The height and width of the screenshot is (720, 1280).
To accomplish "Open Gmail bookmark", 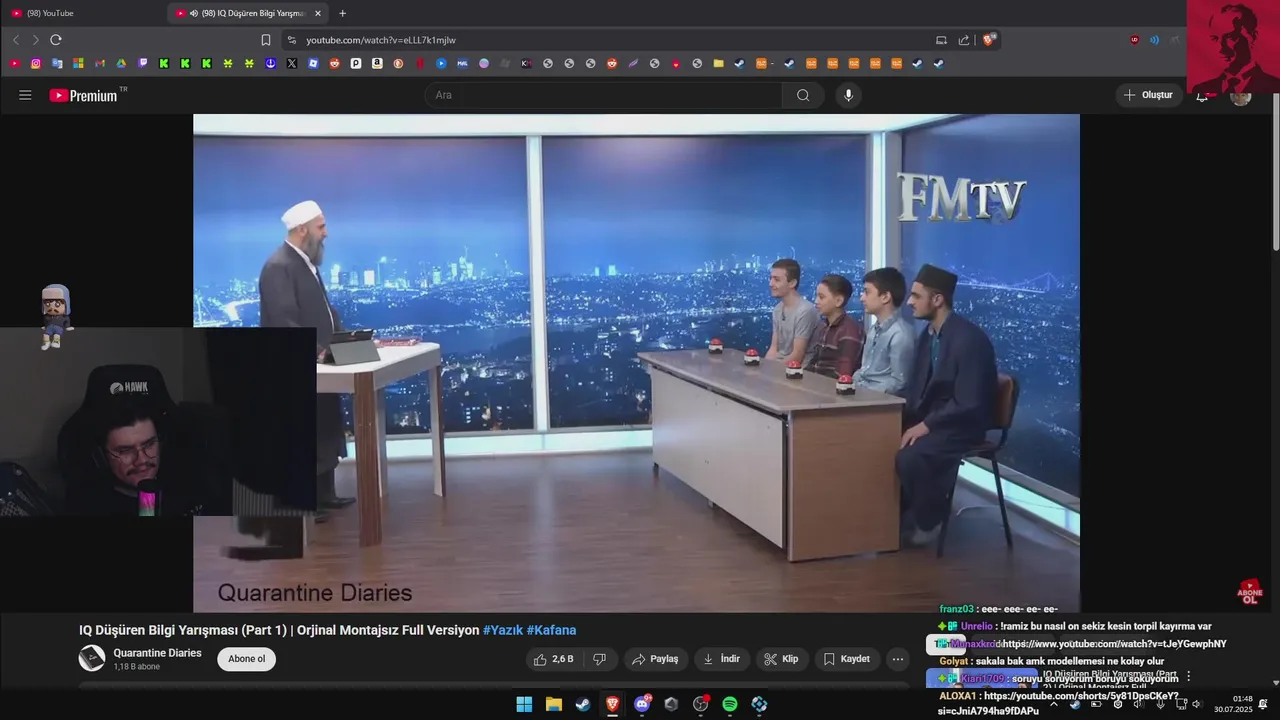I will tap(100, 63).
